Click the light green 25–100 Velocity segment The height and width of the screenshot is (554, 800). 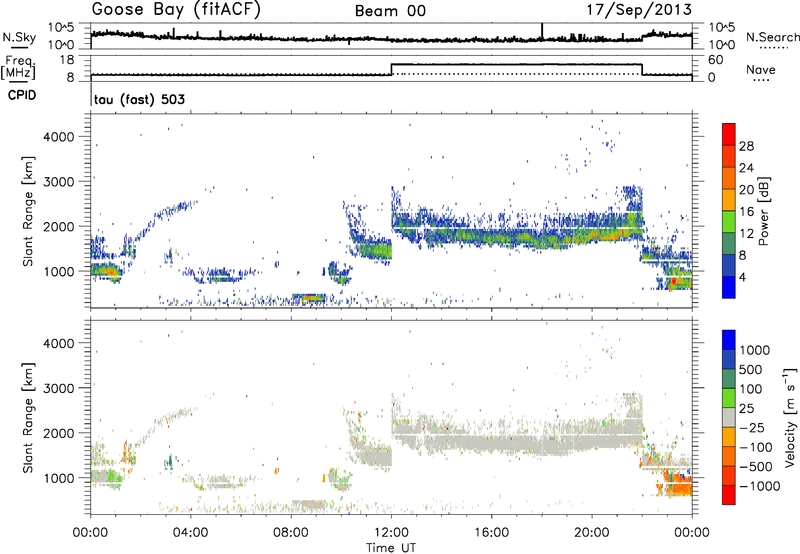point(729,398)
